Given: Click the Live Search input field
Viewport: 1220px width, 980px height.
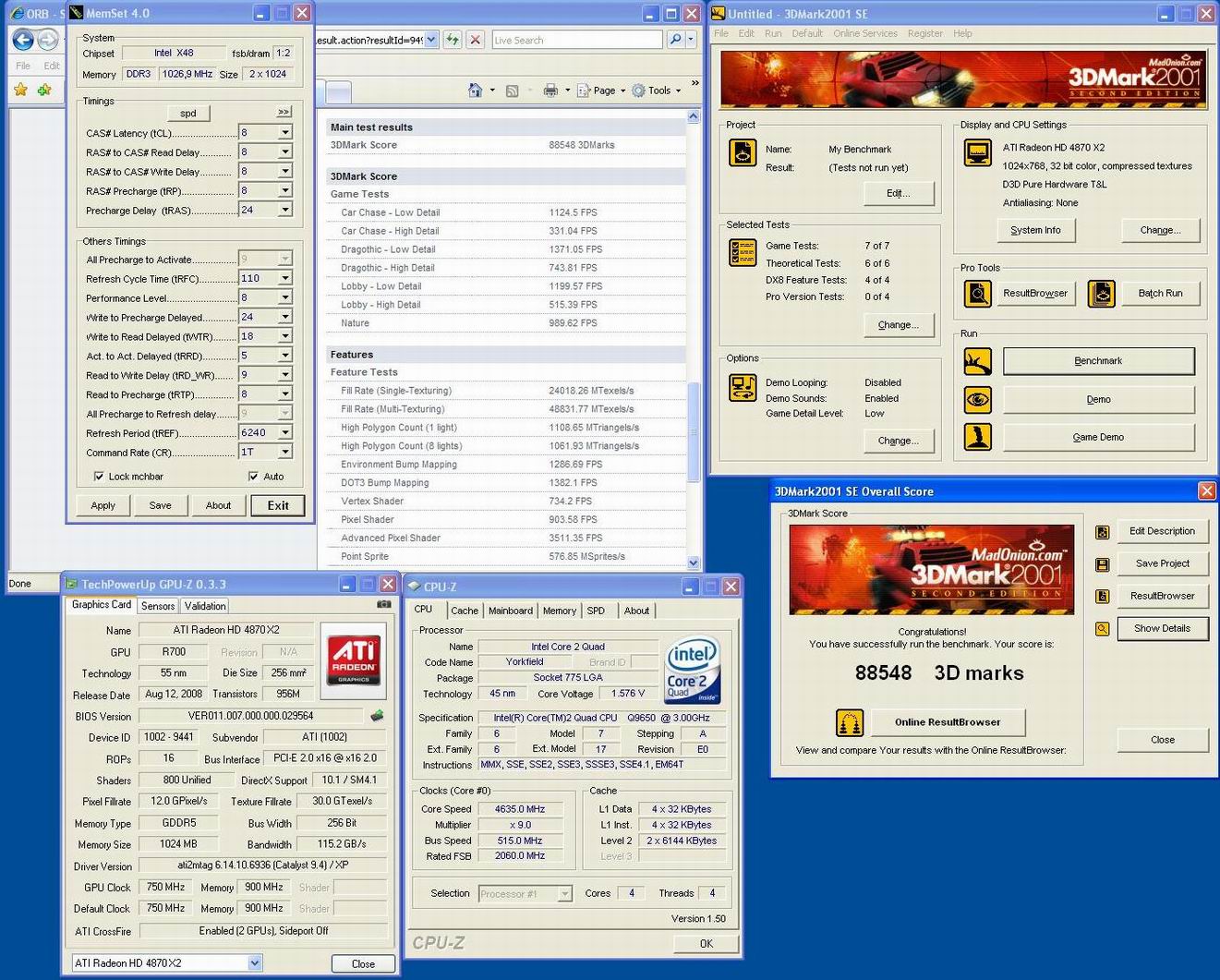Looking at the screenshot, I should pos(577,40).
